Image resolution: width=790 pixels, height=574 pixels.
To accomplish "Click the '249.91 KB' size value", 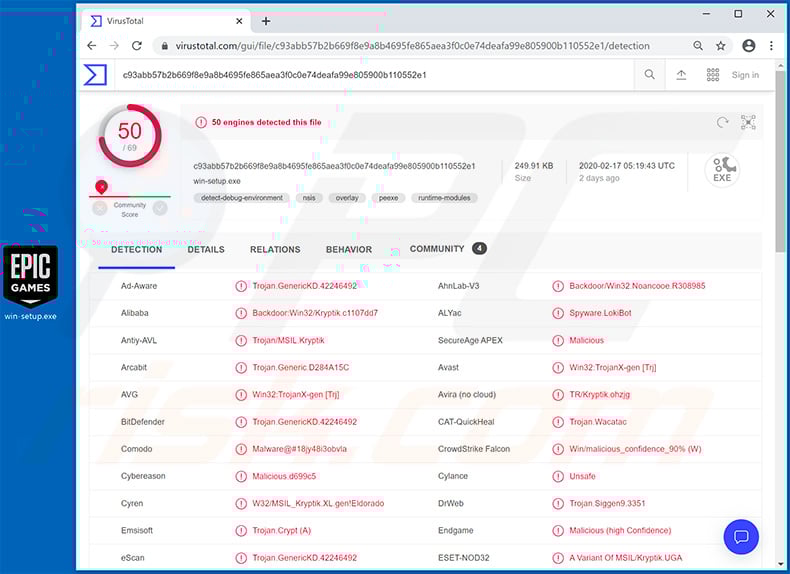I will 534,166.
